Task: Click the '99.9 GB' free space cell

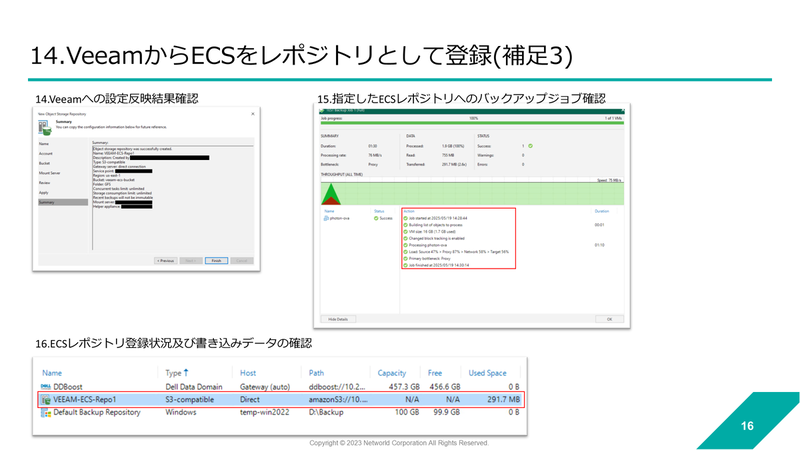Action: [x=446, y=412]
